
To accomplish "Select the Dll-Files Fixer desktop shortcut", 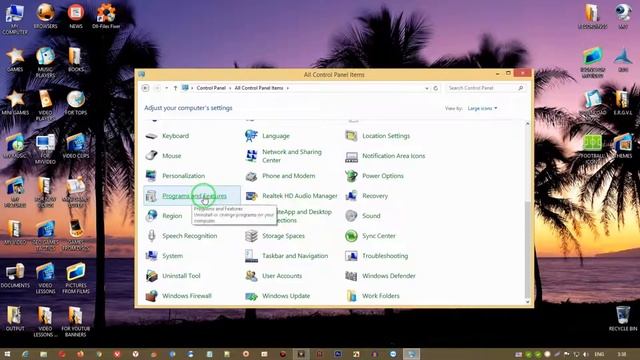I will (106, 16).
